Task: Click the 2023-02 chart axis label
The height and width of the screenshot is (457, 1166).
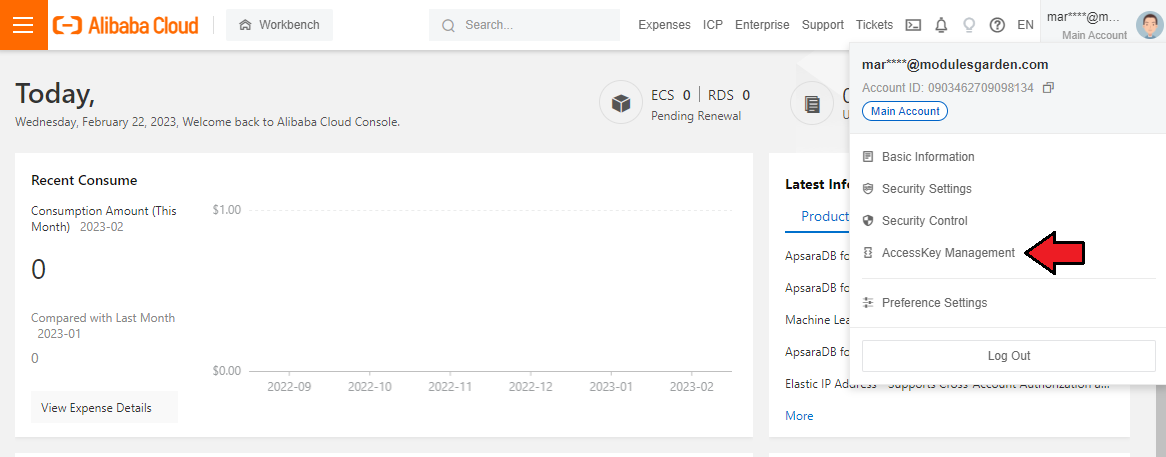Action: (692, 387)
